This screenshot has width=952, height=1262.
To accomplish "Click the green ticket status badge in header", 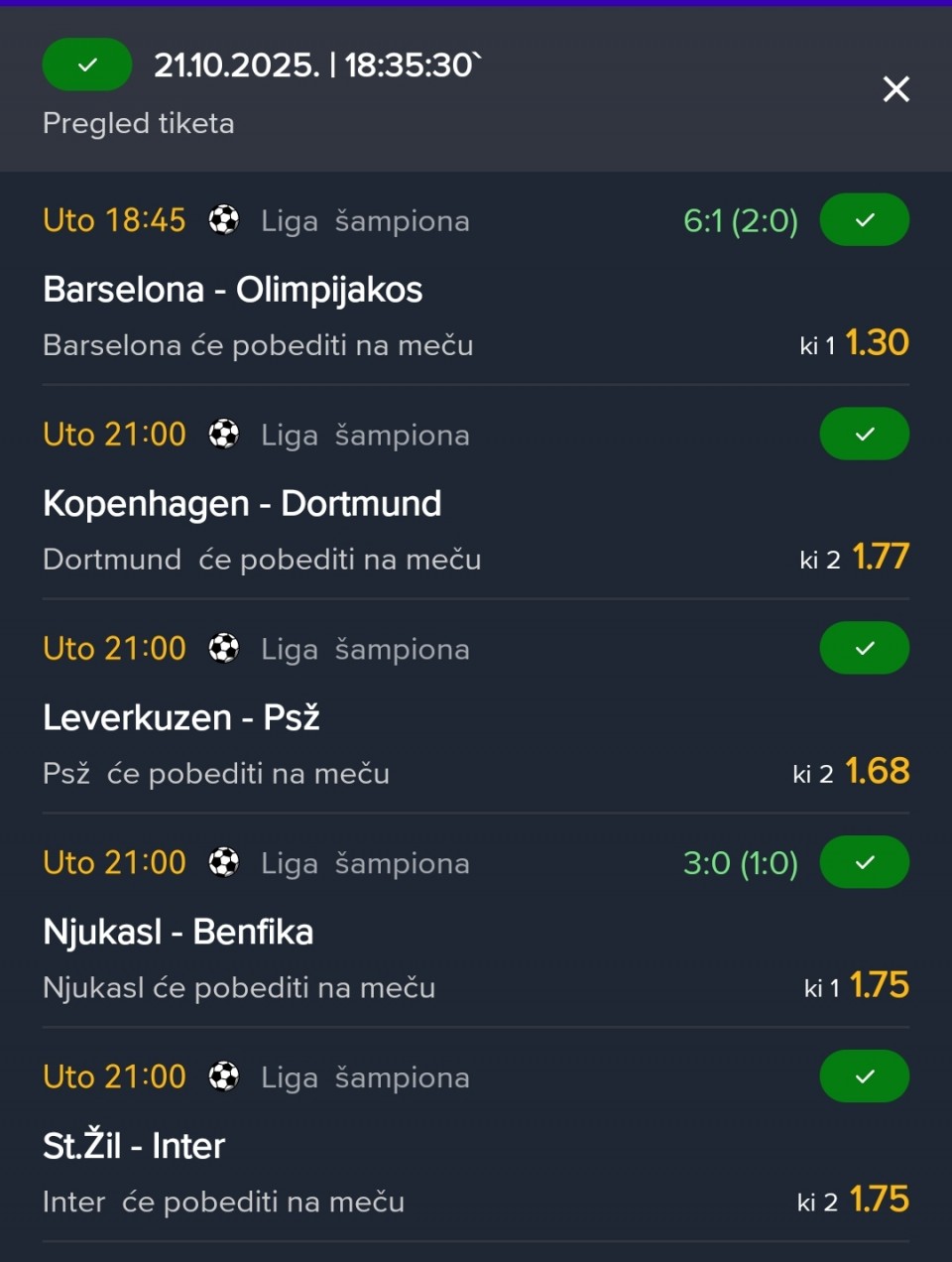I will point(87,64).
